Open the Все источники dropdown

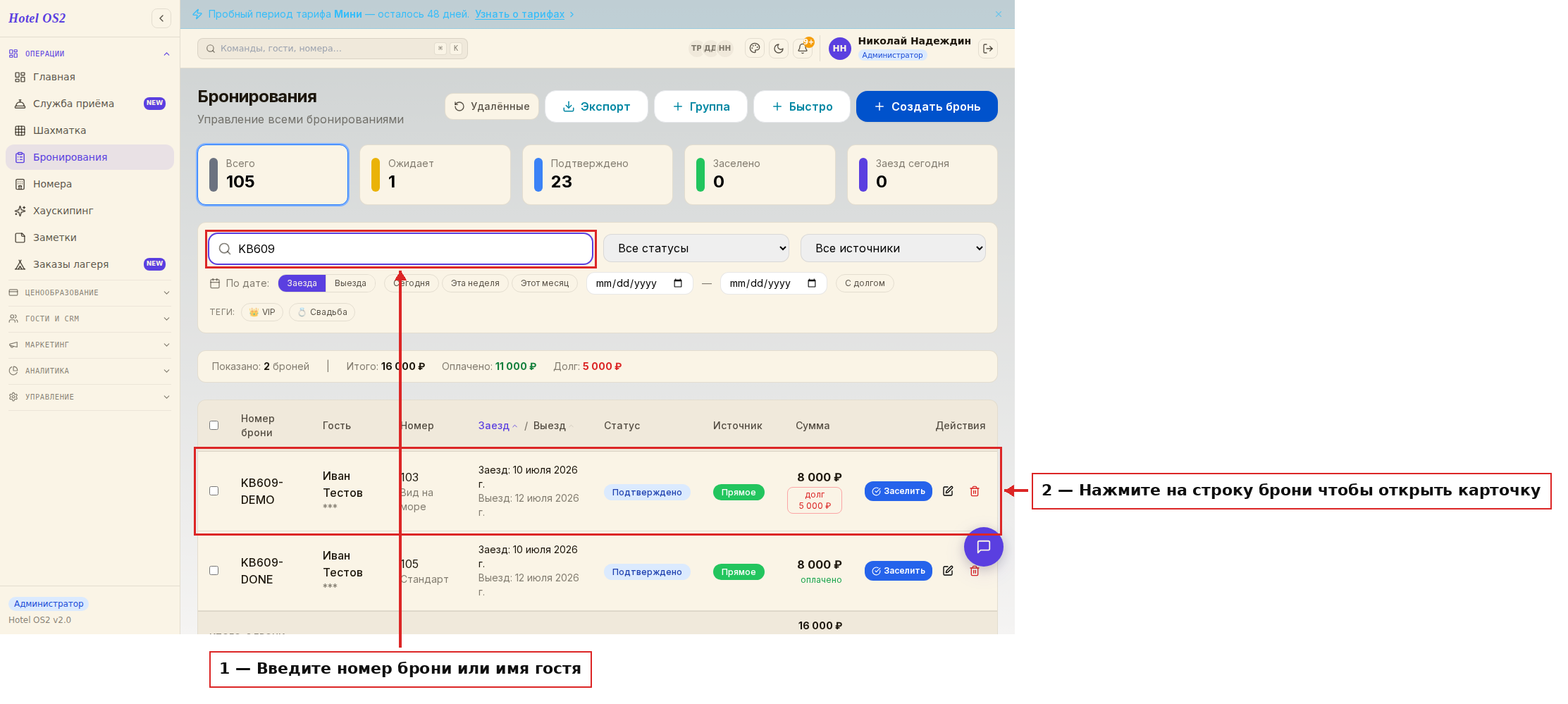893,248
